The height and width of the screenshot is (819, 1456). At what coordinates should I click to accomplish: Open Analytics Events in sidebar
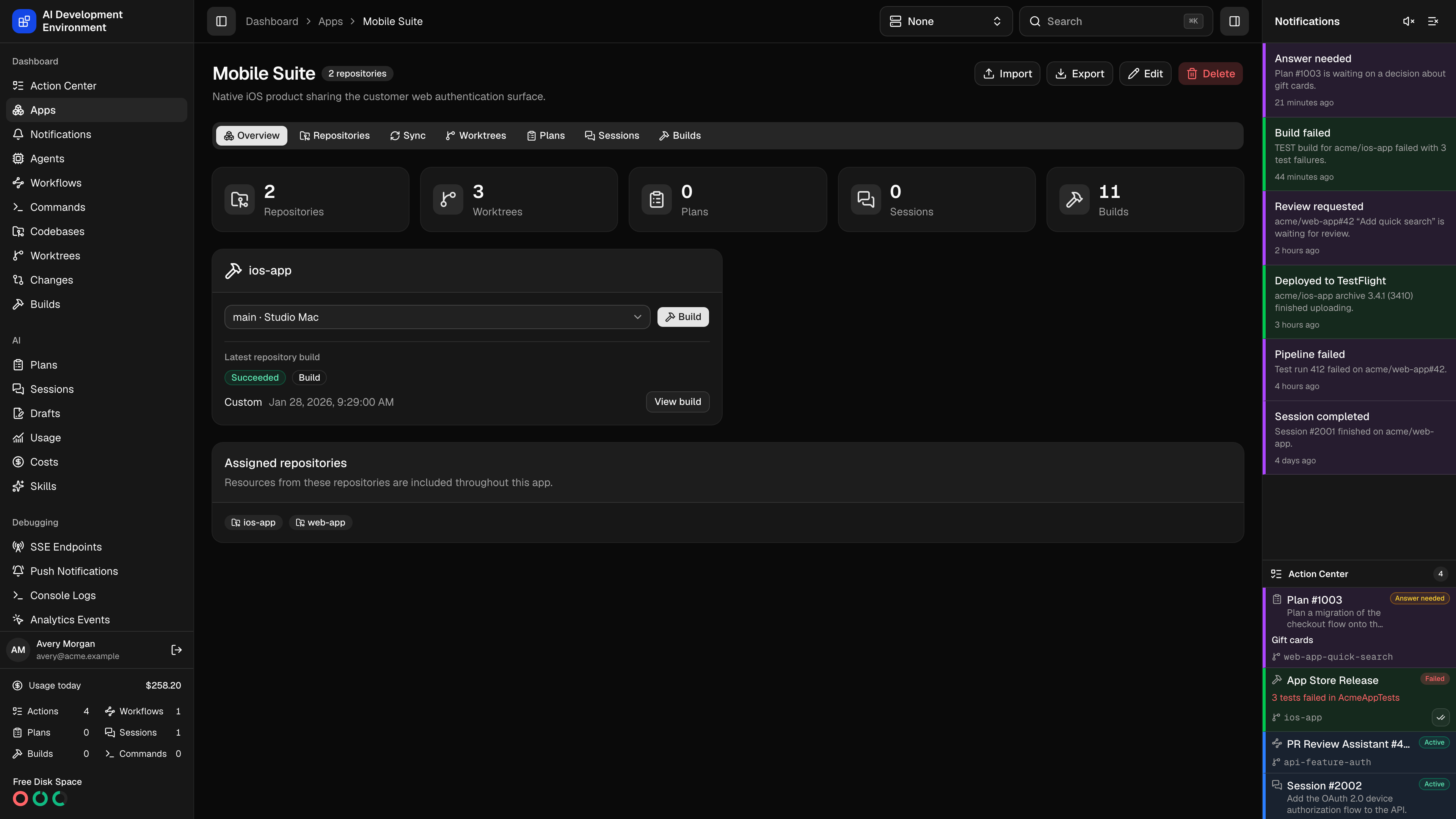[x=97, y=620]
